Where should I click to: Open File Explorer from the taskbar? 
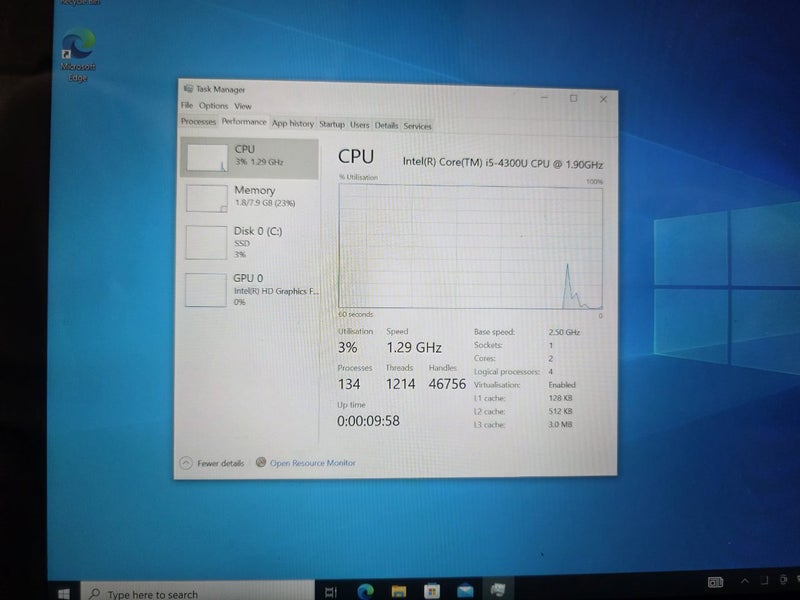point(397,591)
